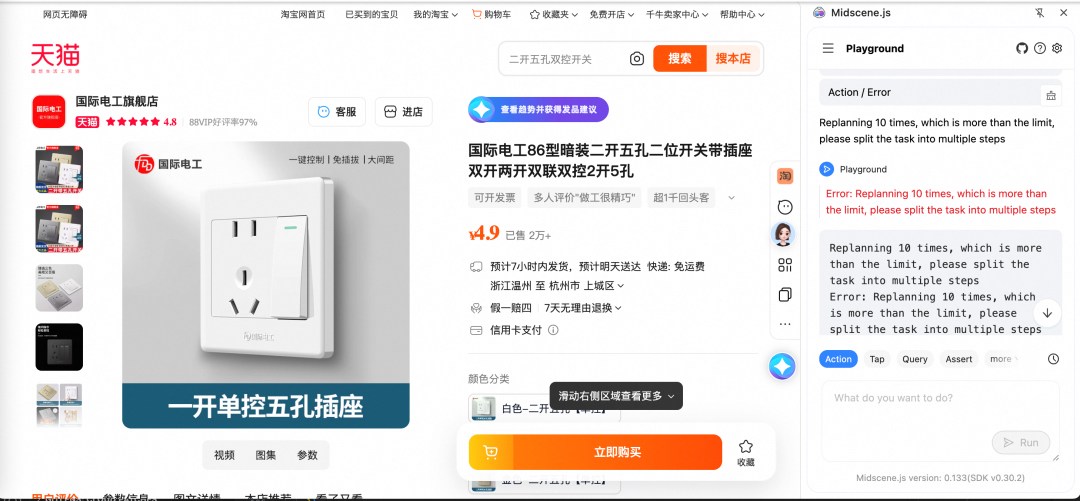Click the orange 搜索 search button

pos(680,59)
